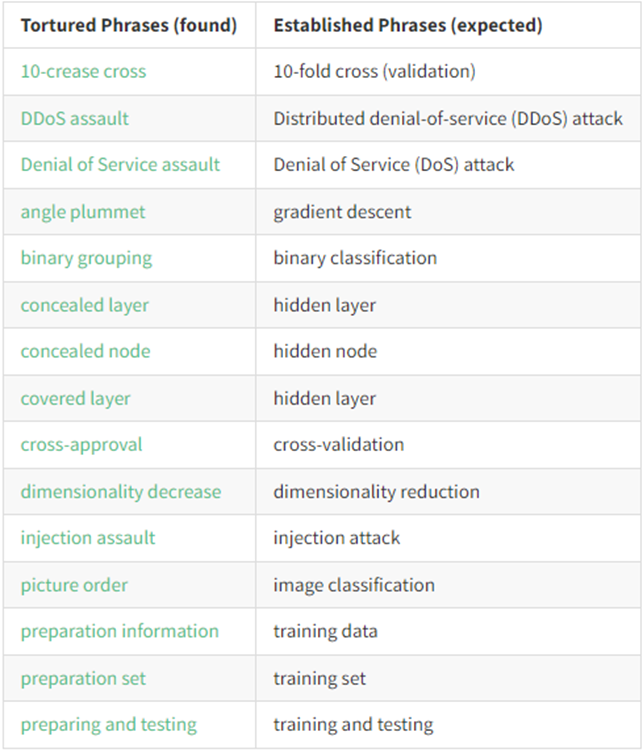Follow the "concealed layer" link
The width and height of the screenshot is (643, 753).
[x=86, y=305]
